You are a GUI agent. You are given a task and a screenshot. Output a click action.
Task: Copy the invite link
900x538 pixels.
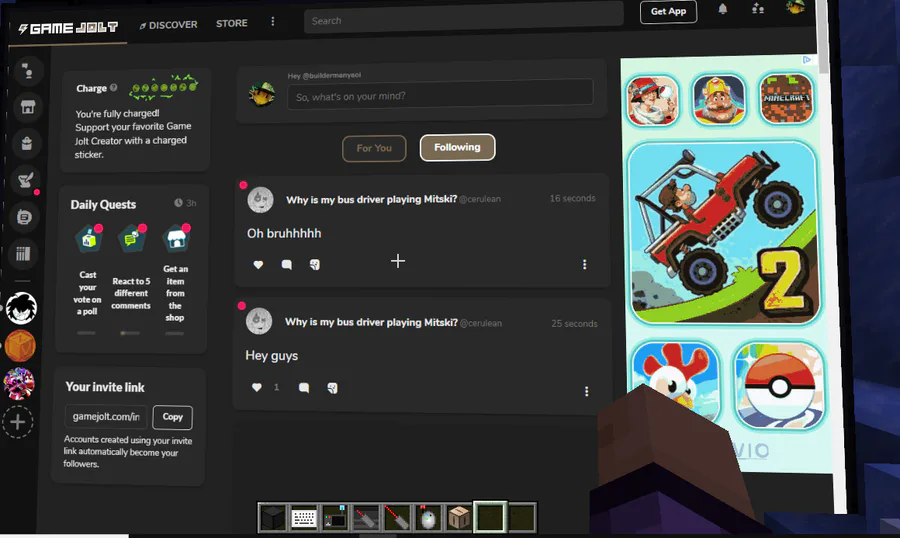coord(172,417)
